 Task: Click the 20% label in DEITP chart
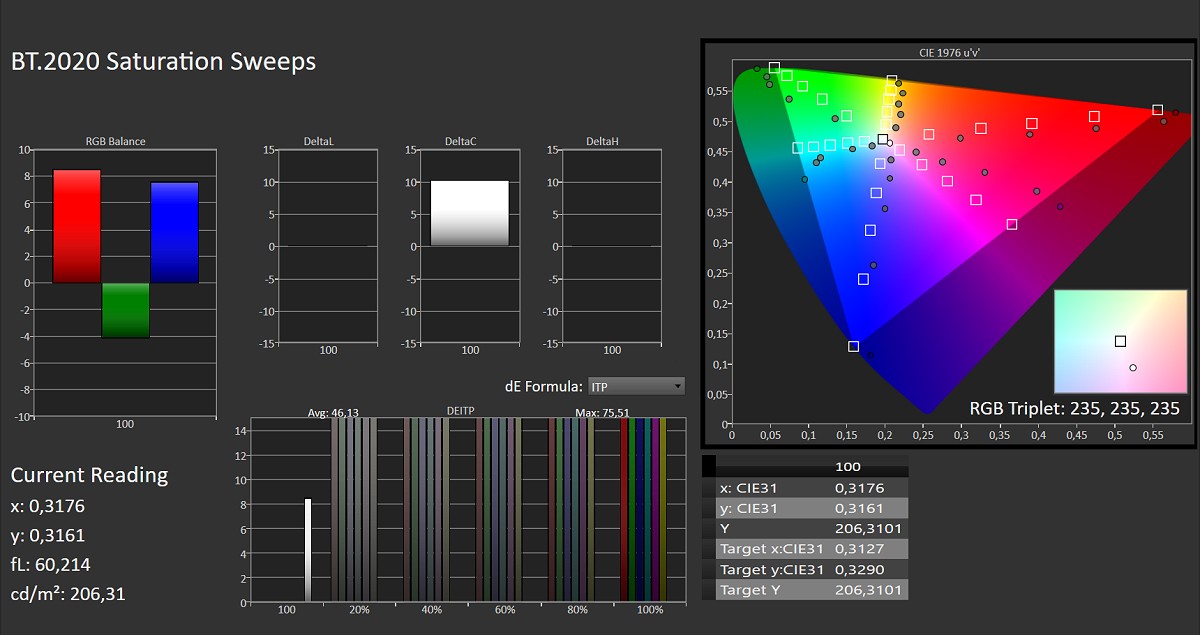pos(359,610)
